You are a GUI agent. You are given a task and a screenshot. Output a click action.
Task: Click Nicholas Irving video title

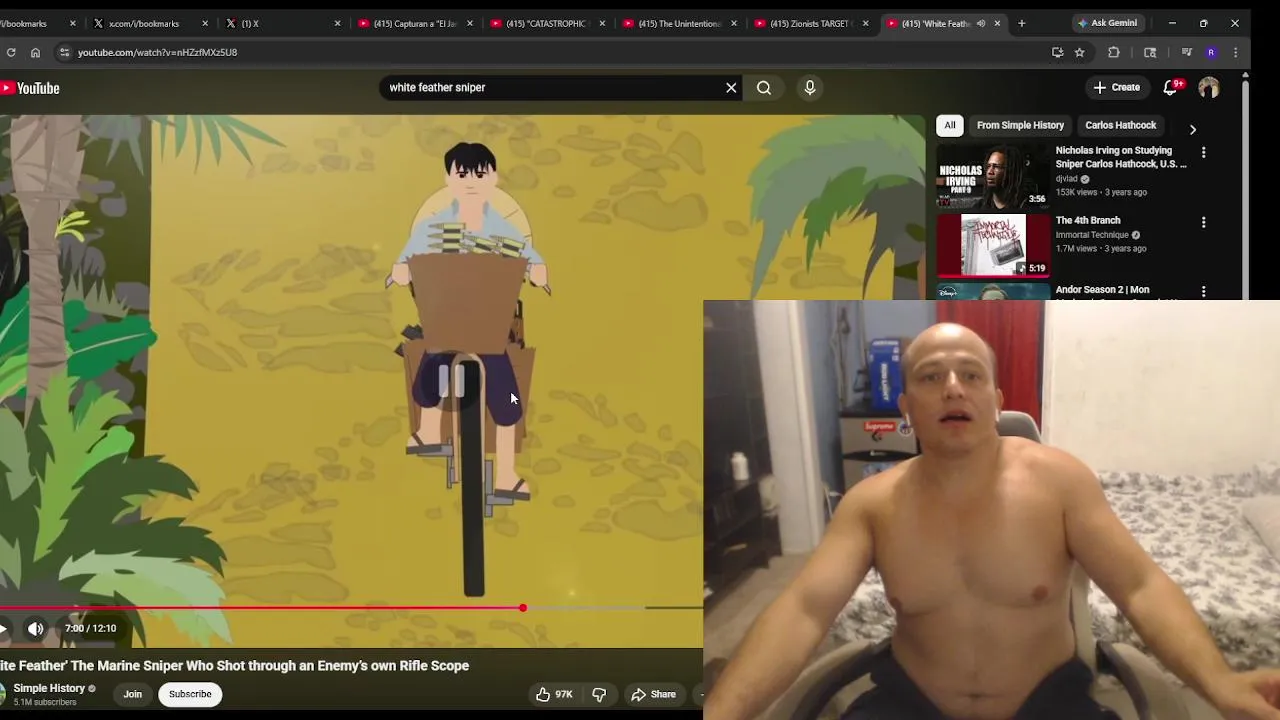pos(1121,157)
